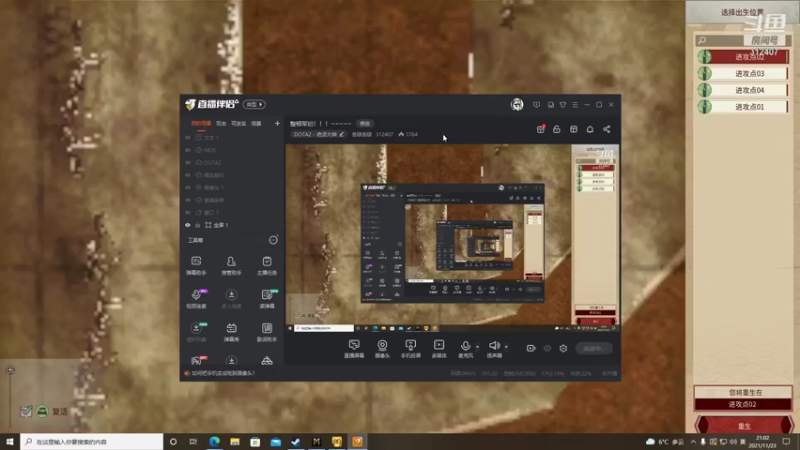
Task: Toggle the preview eye icon in bottom bar
Action: 547,348
